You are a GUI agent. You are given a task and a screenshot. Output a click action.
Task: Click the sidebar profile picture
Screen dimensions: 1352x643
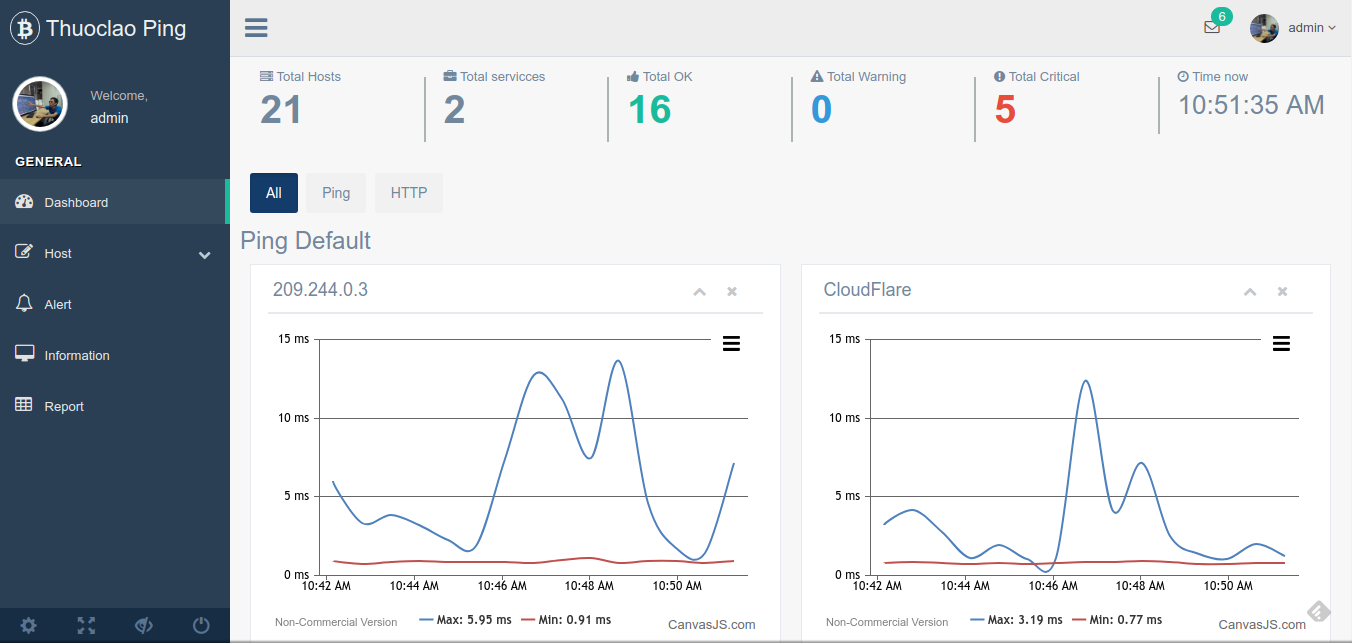click(x=40, y=104)
